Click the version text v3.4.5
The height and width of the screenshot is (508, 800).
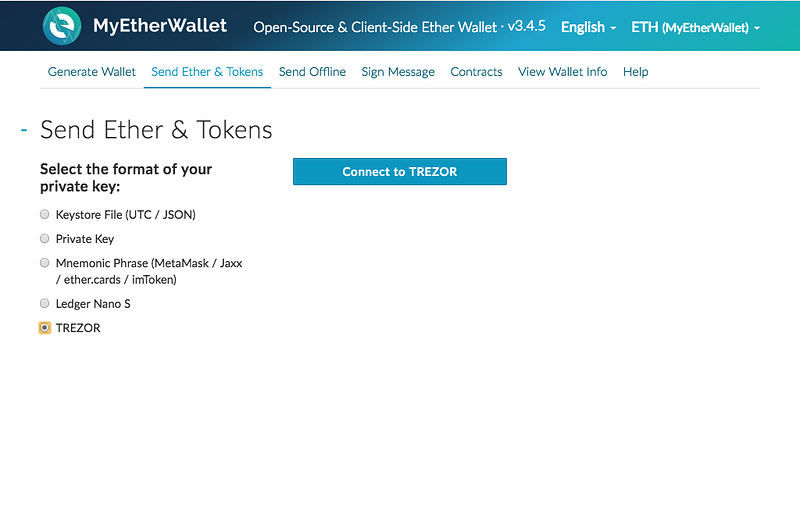(x=527, y=26)
